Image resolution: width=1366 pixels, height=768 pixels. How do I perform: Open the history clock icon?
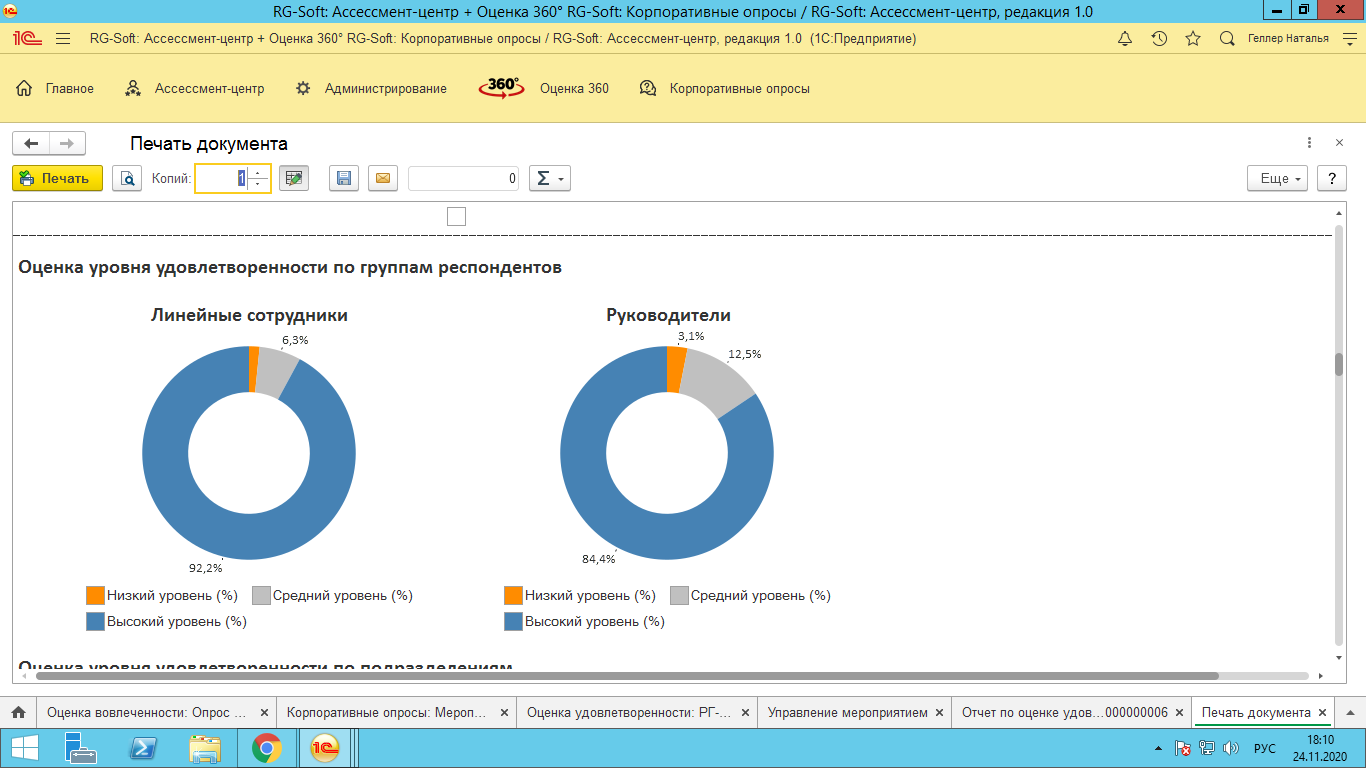[x=1159, y=39]
